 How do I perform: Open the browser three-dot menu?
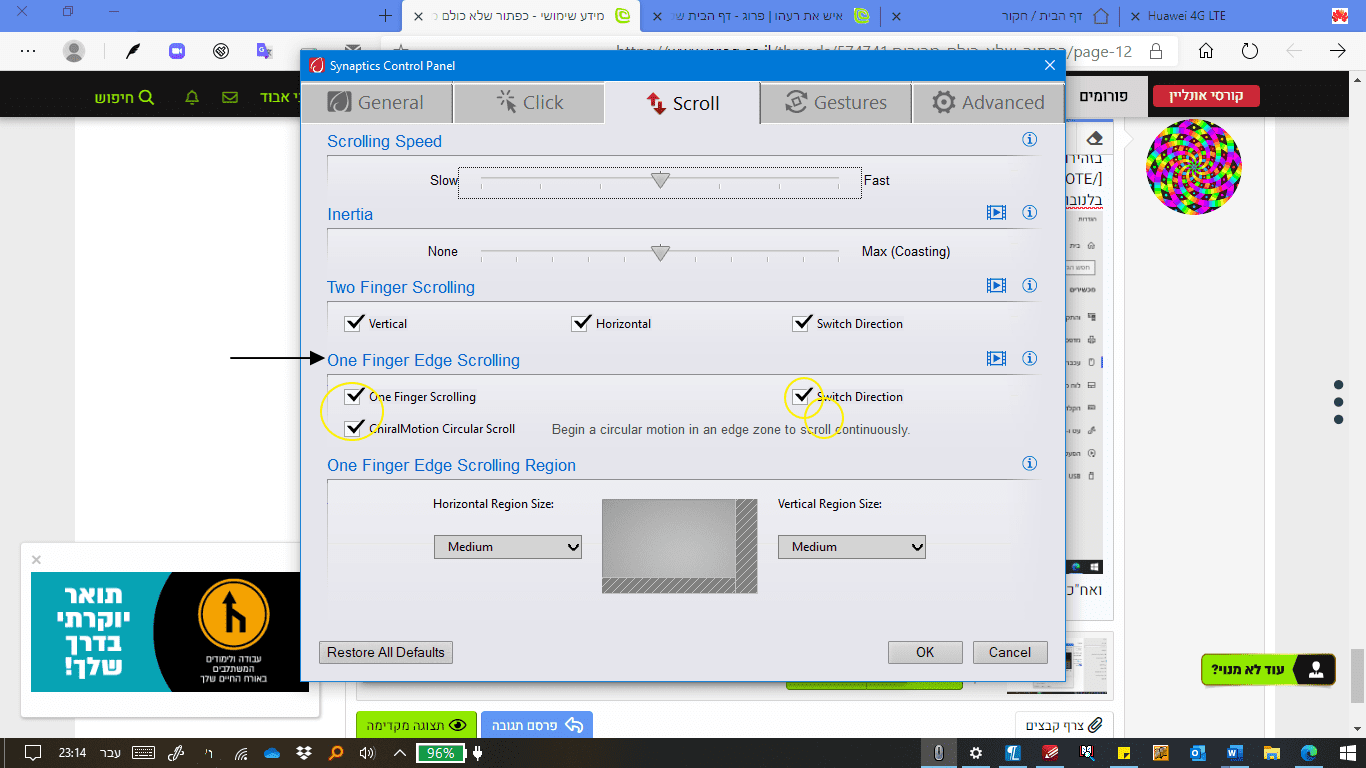point(28,51)
